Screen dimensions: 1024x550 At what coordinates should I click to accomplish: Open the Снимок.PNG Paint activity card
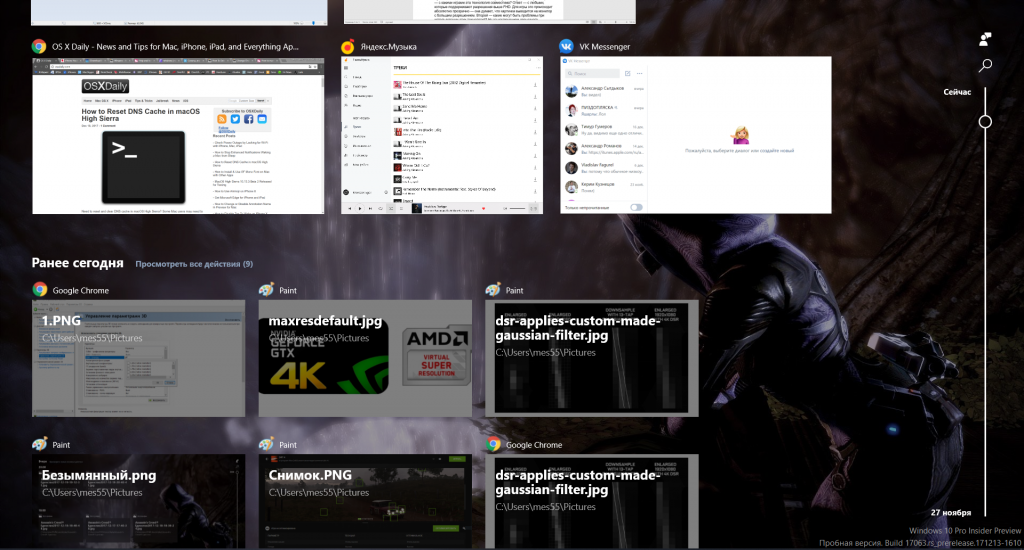(365, 502)
